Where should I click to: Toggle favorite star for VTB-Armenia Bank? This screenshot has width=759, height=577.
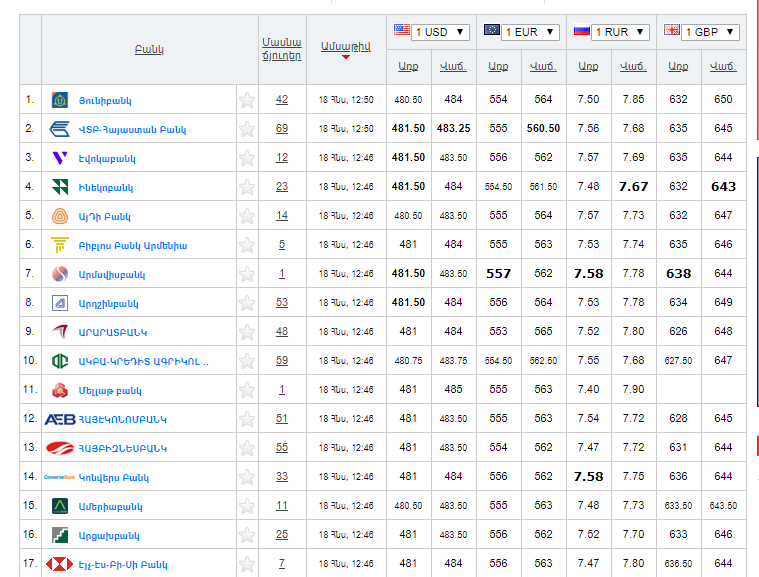coord(247,129)
